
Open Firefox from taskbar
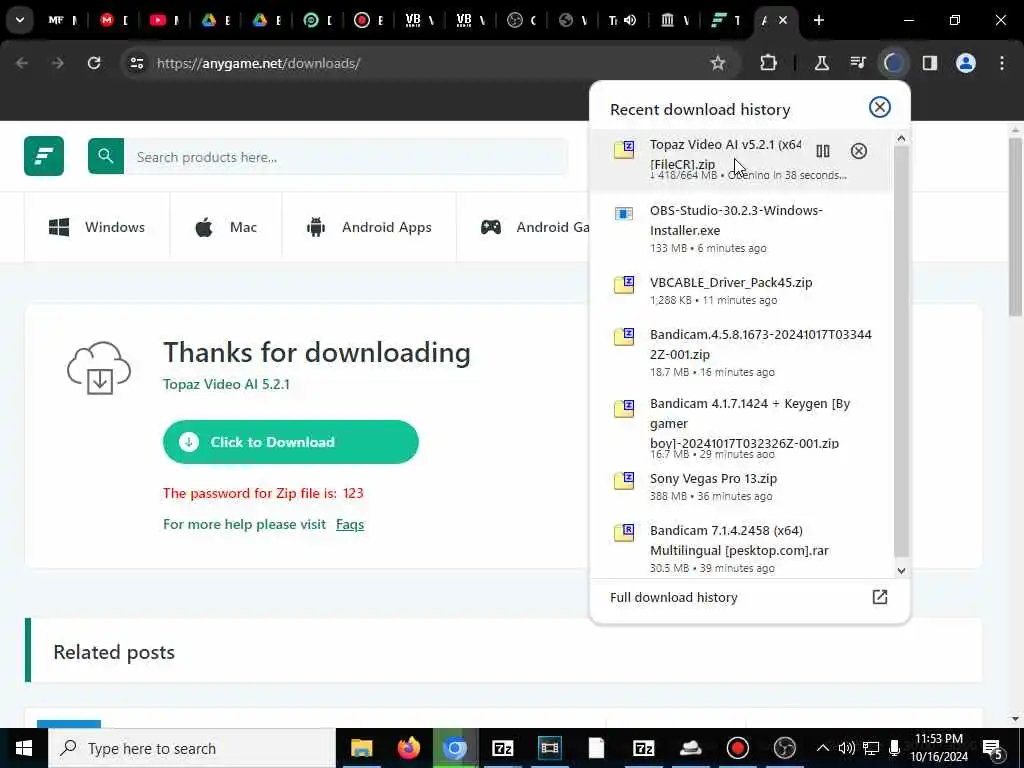[x=409, y=748]
